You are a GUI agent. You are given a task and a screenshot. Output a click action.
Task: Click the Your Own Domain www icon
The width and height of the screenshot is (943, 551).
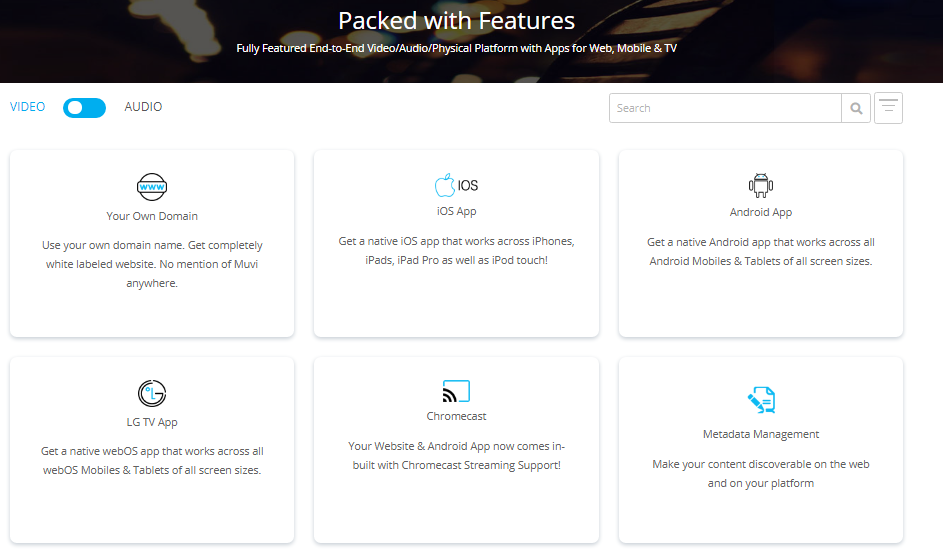(152, 187)
